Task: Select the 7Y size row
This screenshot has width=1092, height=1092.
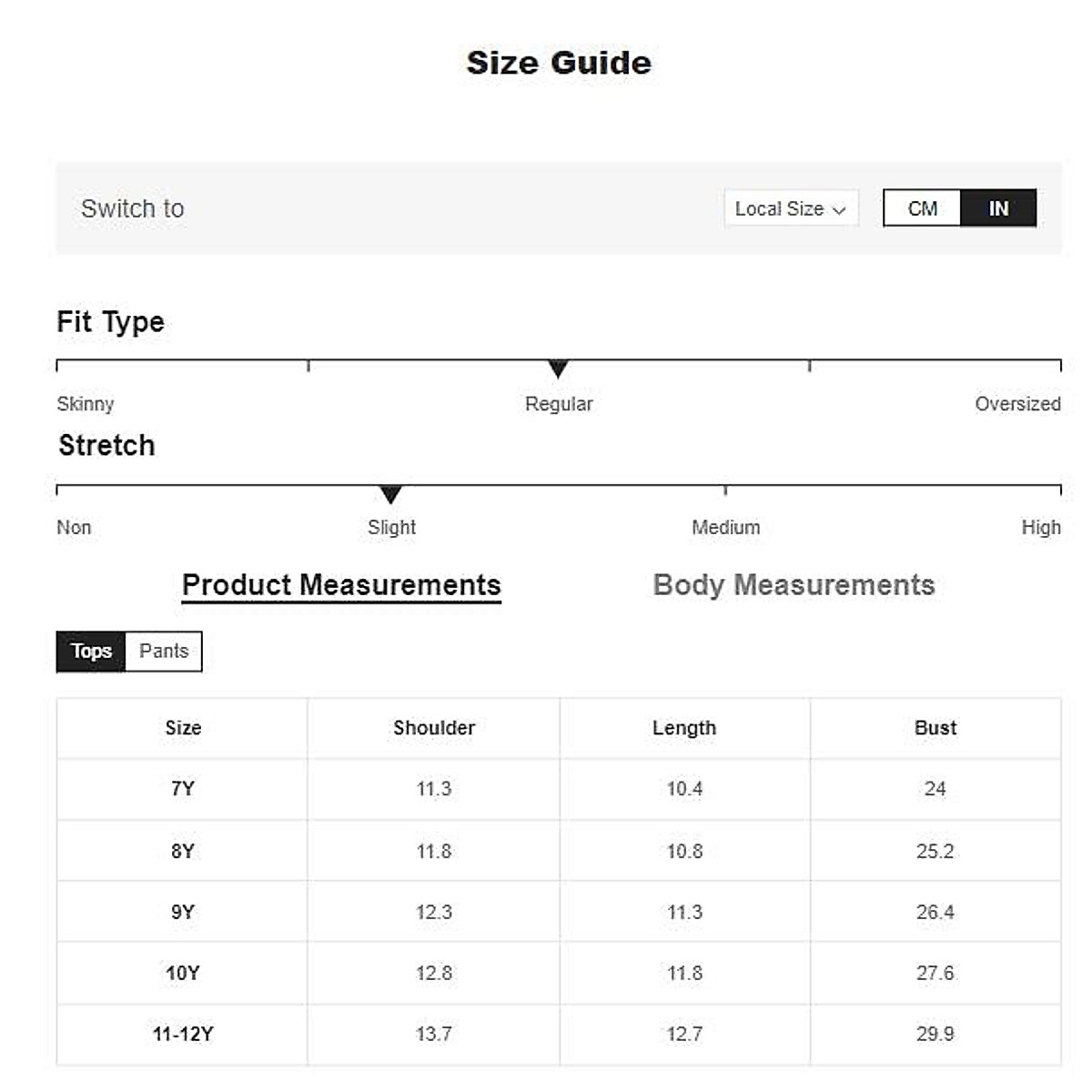Action: 183,789
